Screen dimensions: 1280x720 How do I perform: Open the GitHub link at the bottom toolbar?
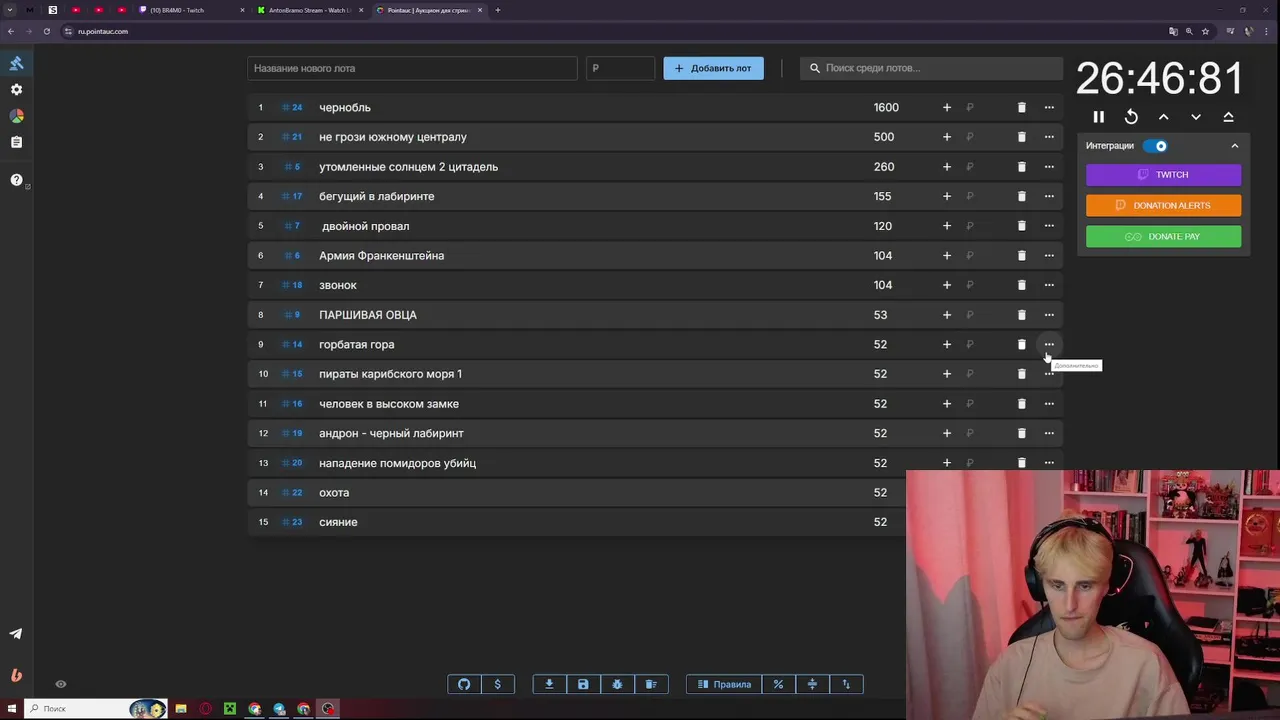[464, 684]
